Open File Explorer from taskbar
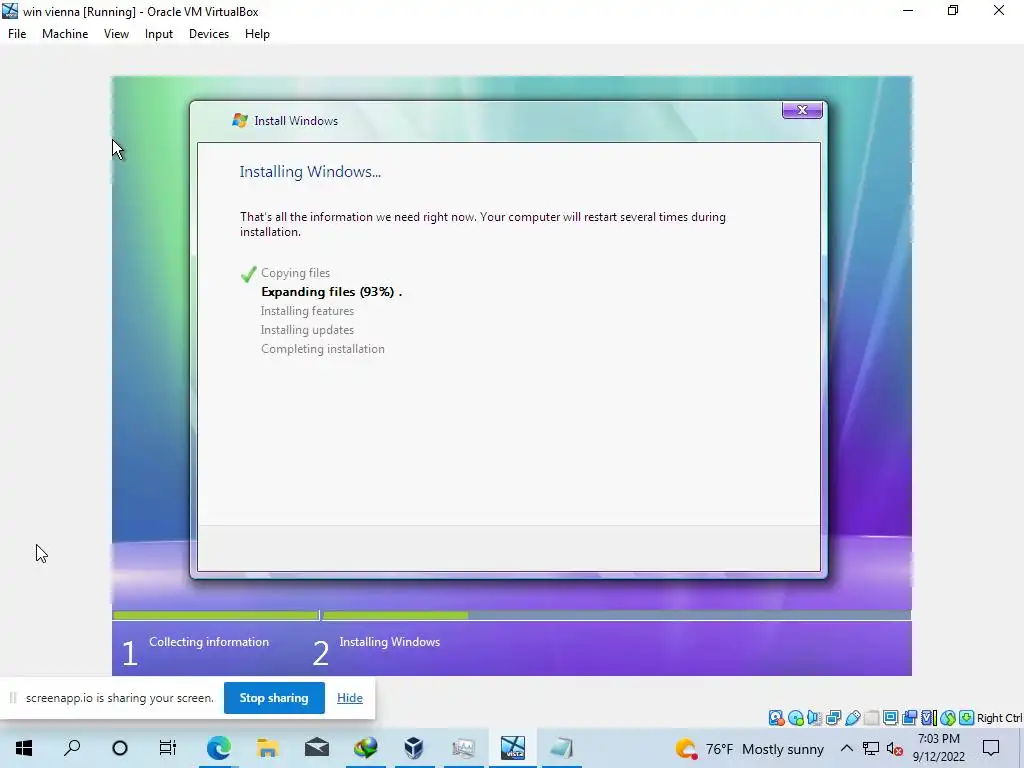1024x768 pixels. click(268, 748)
